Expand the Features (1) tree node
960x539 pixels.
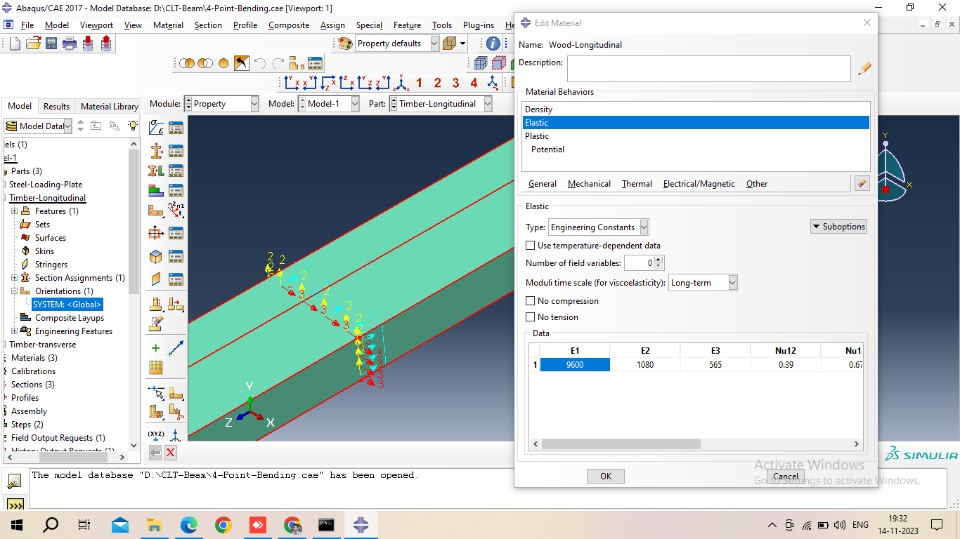click(14, 211)
